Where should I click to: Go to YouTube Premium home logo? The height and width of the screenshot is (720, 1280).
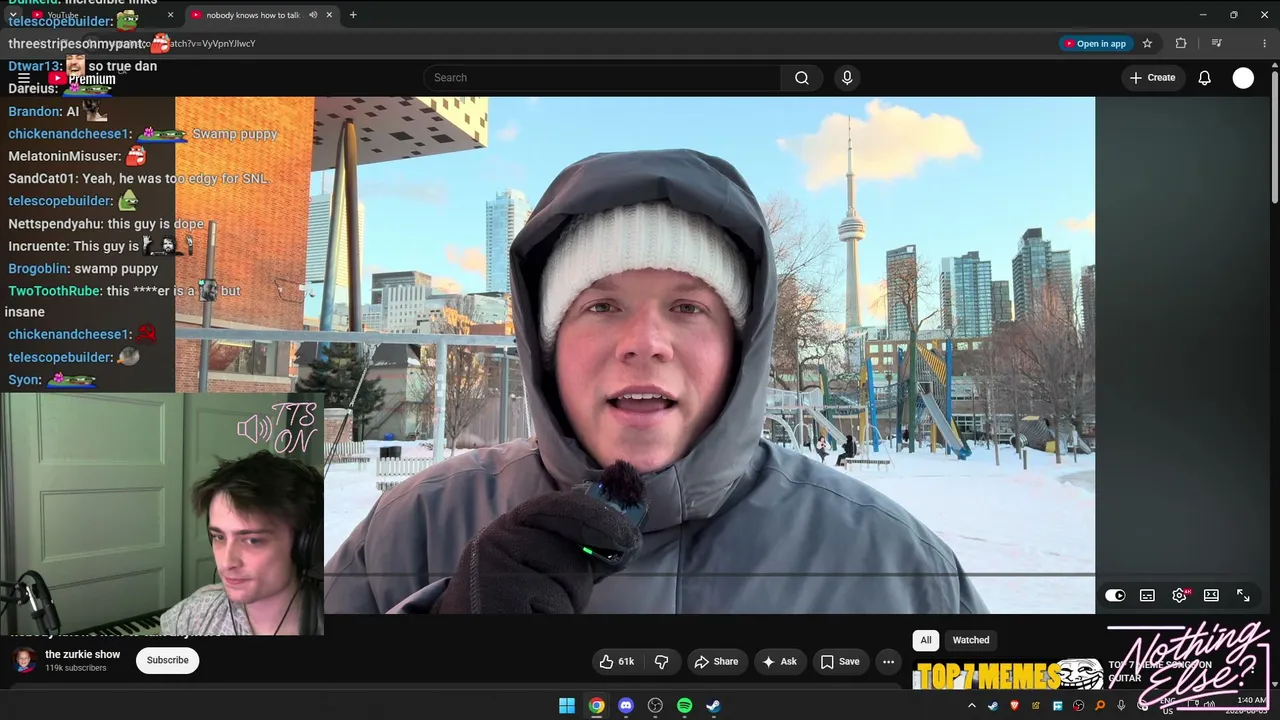point(82,79)
